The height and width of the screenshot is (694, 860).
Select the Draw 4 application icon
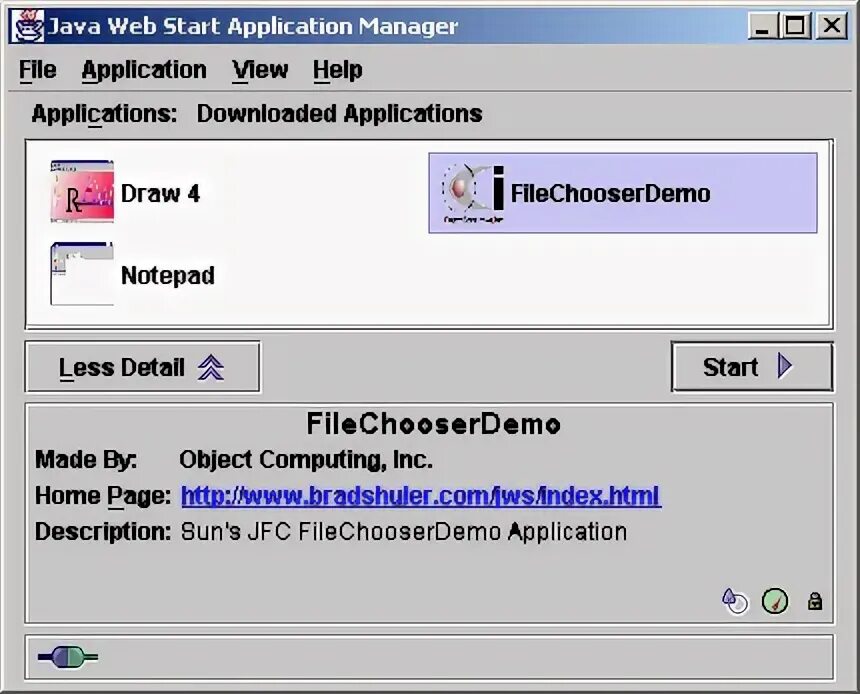coord(82,191)
